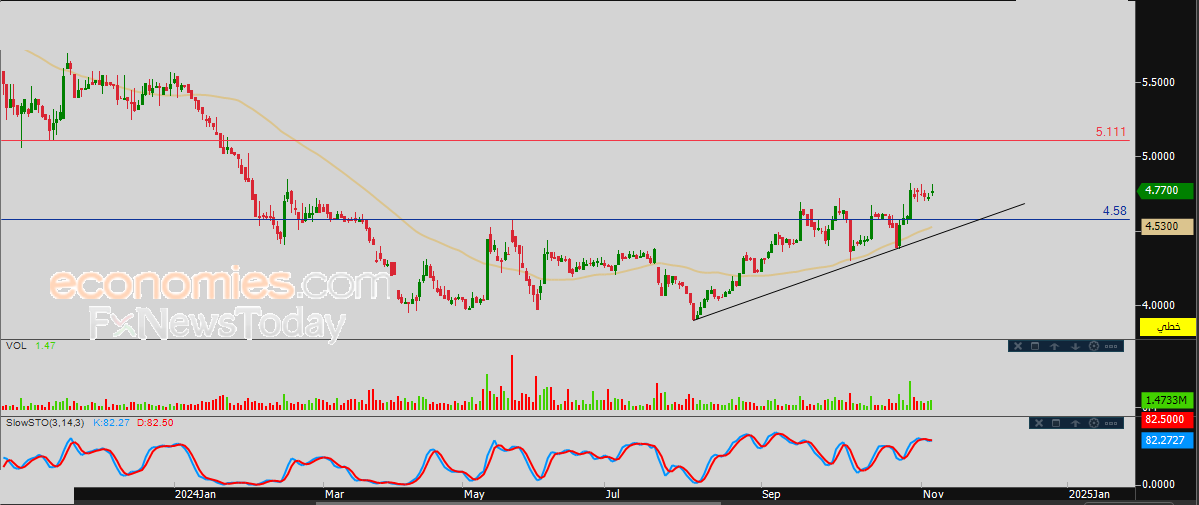Click the Jul date axis label
The height and width of the screenshot is (505, 1199).
pyautogui.click(x=613, y=494)
